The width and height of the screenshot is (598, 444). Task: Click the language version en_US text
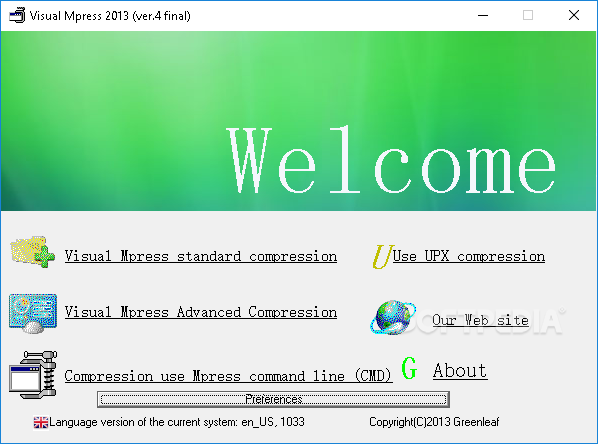[x=177, y=422]
